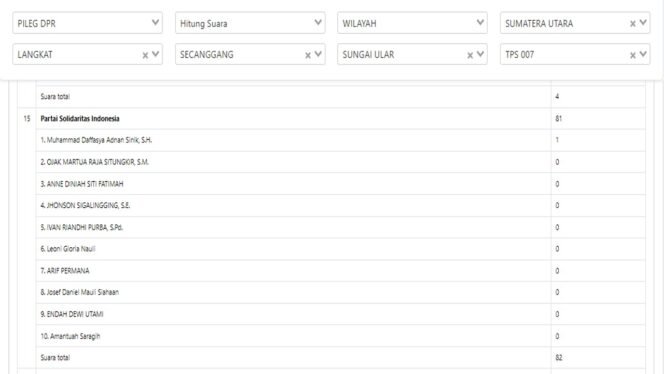
Task: Open the SECANGGANG district chevron
Action: (x=318, y=54)
